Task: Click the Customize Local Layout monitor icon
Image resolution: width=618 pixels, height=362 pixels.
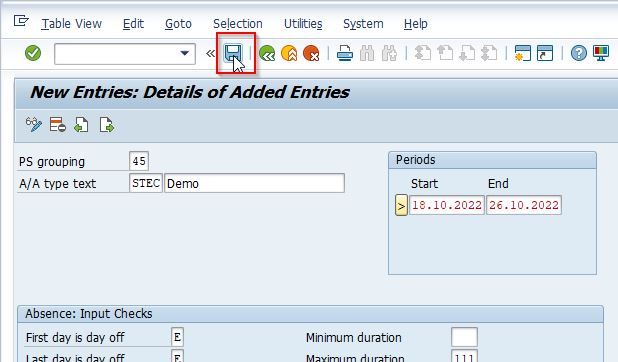Action: pos(601,53)
